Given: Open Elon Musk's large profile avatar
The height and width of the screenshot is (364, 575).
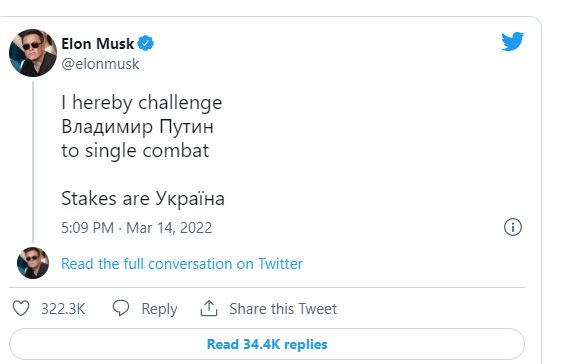Looking at the screenshot, I should pos(33,53).
